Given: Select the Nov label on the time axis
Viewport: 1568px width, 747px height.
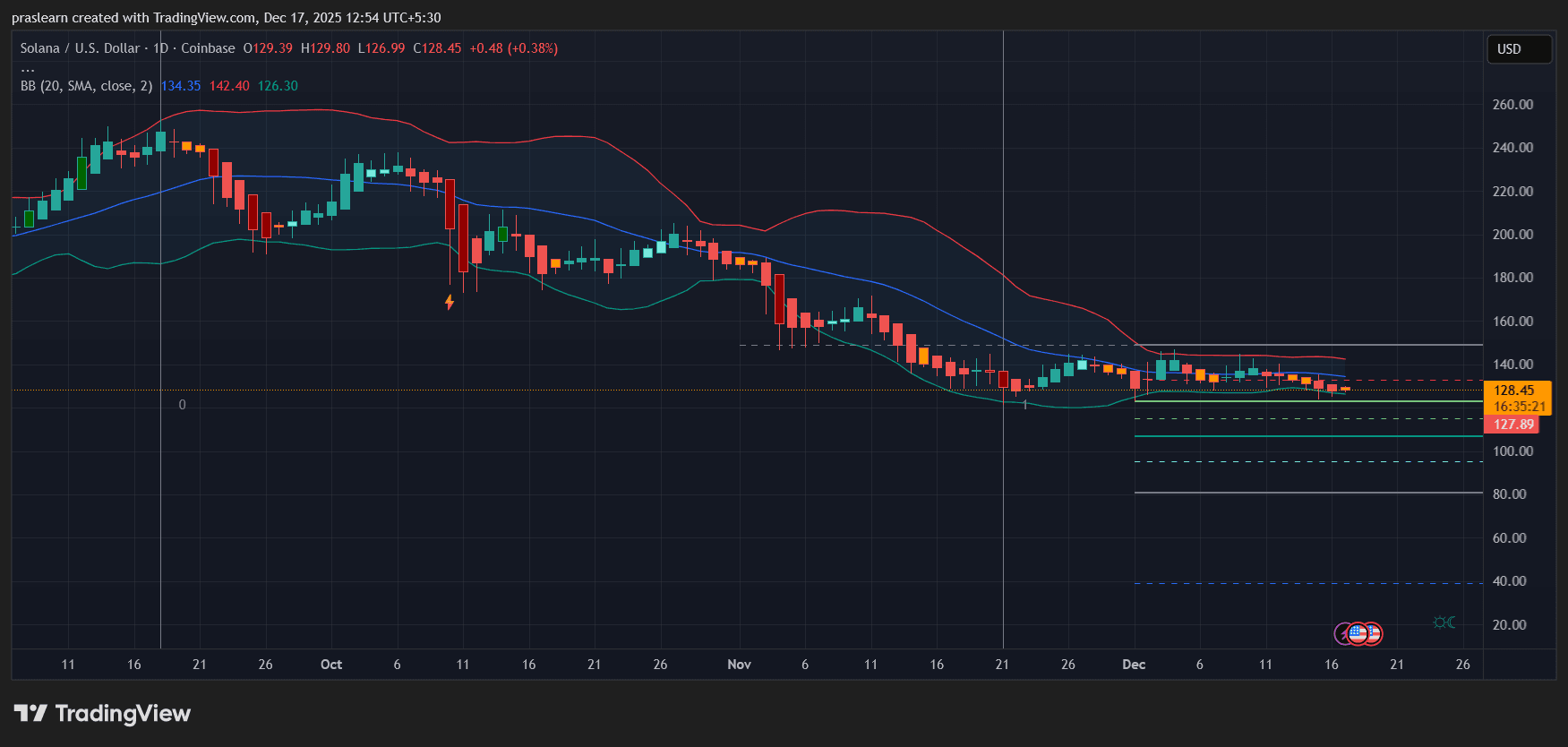Looking at the screenshot, I should [x=739, y=665].
